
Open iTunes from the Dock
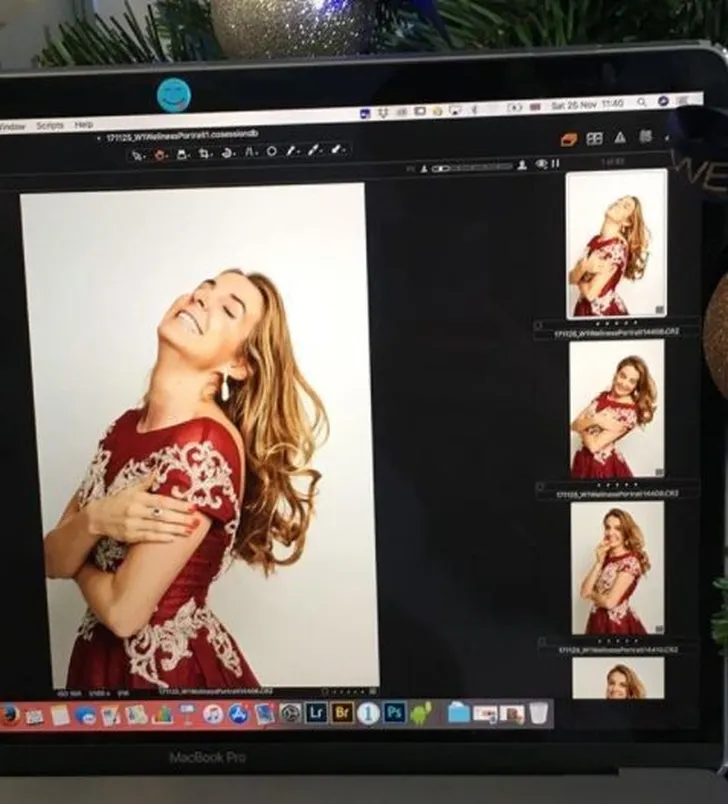[213, 714]
